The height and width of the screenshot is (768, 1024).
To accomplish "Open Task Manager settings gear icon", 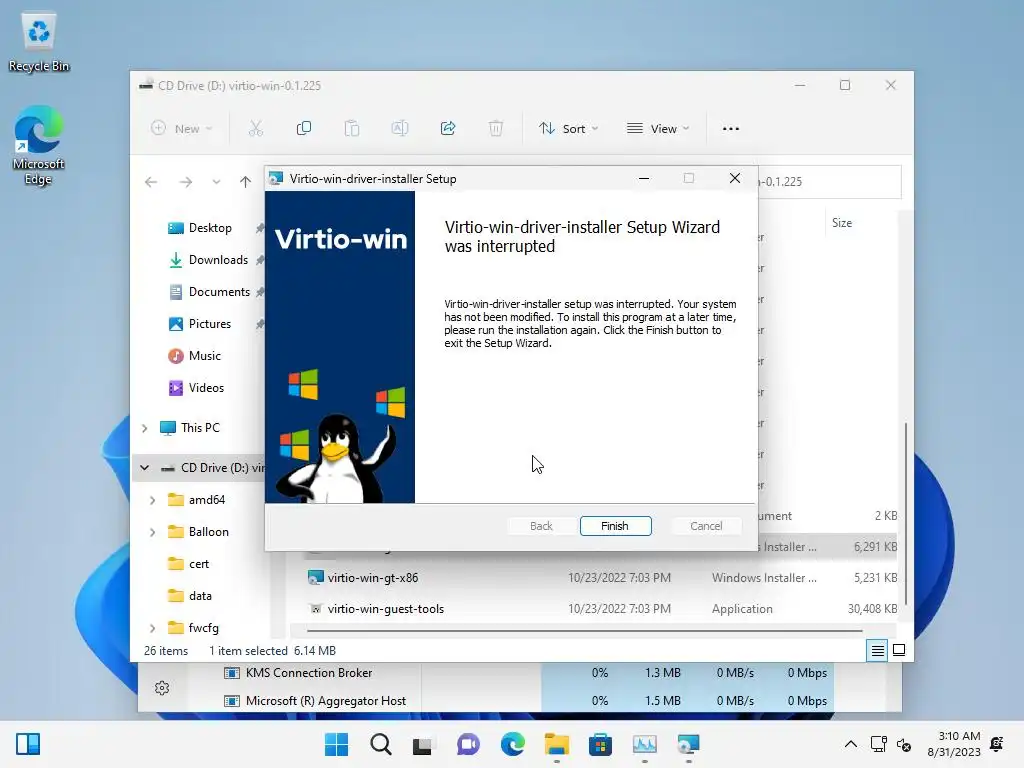I will pos(162,688).
